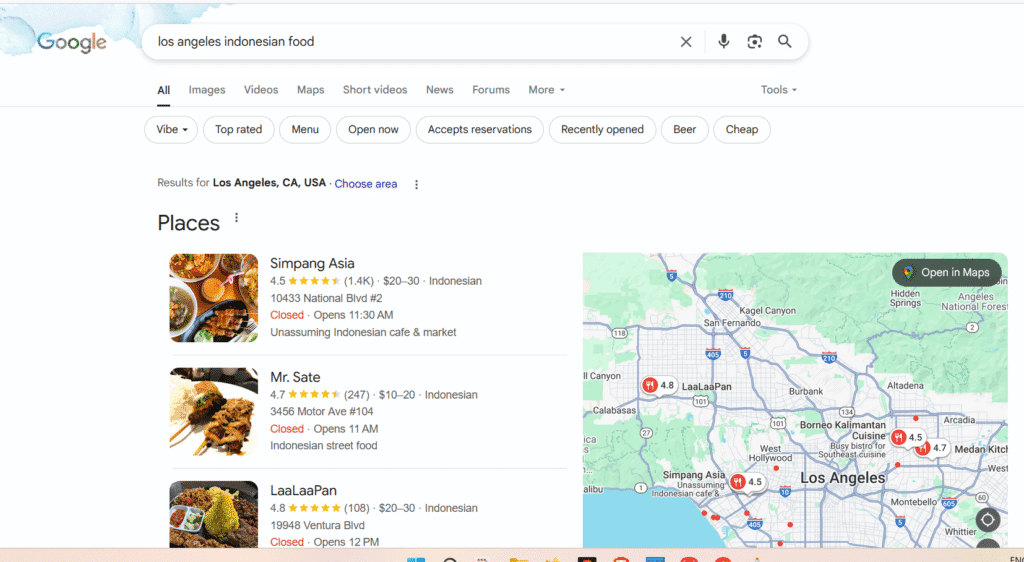Screen dimensions: 1024x562
Task: Click 'Unassuming Indonesian cafe & market' description
Action: [363, 332]
